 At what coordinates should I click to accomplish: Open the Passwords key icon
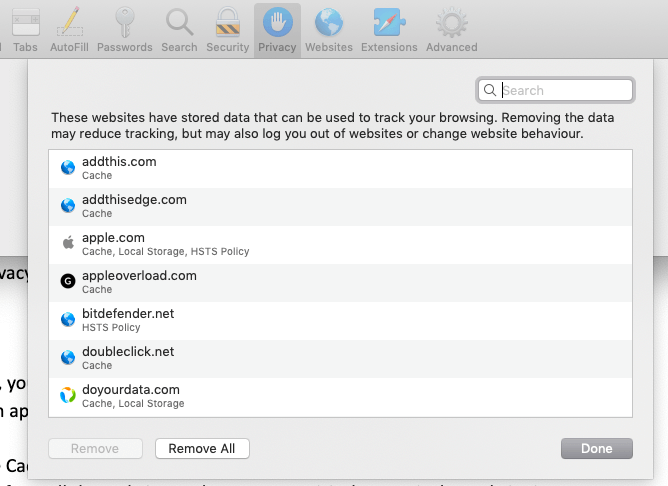(125, 22)
